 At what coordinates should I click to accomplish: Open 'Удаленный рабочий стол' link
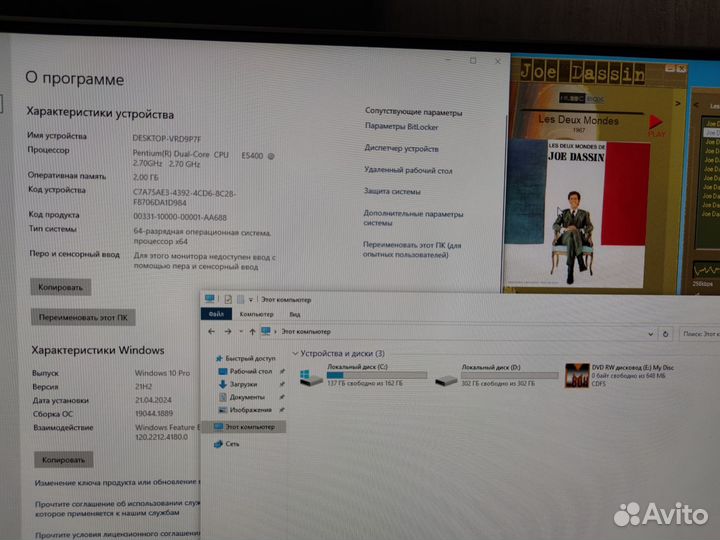(x=408, y=170)
